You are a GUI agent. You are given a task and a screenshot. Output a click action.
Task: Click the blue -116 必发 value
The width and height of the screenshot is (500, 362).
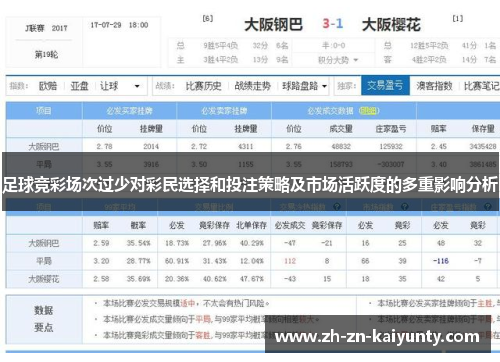coord(441,261)
